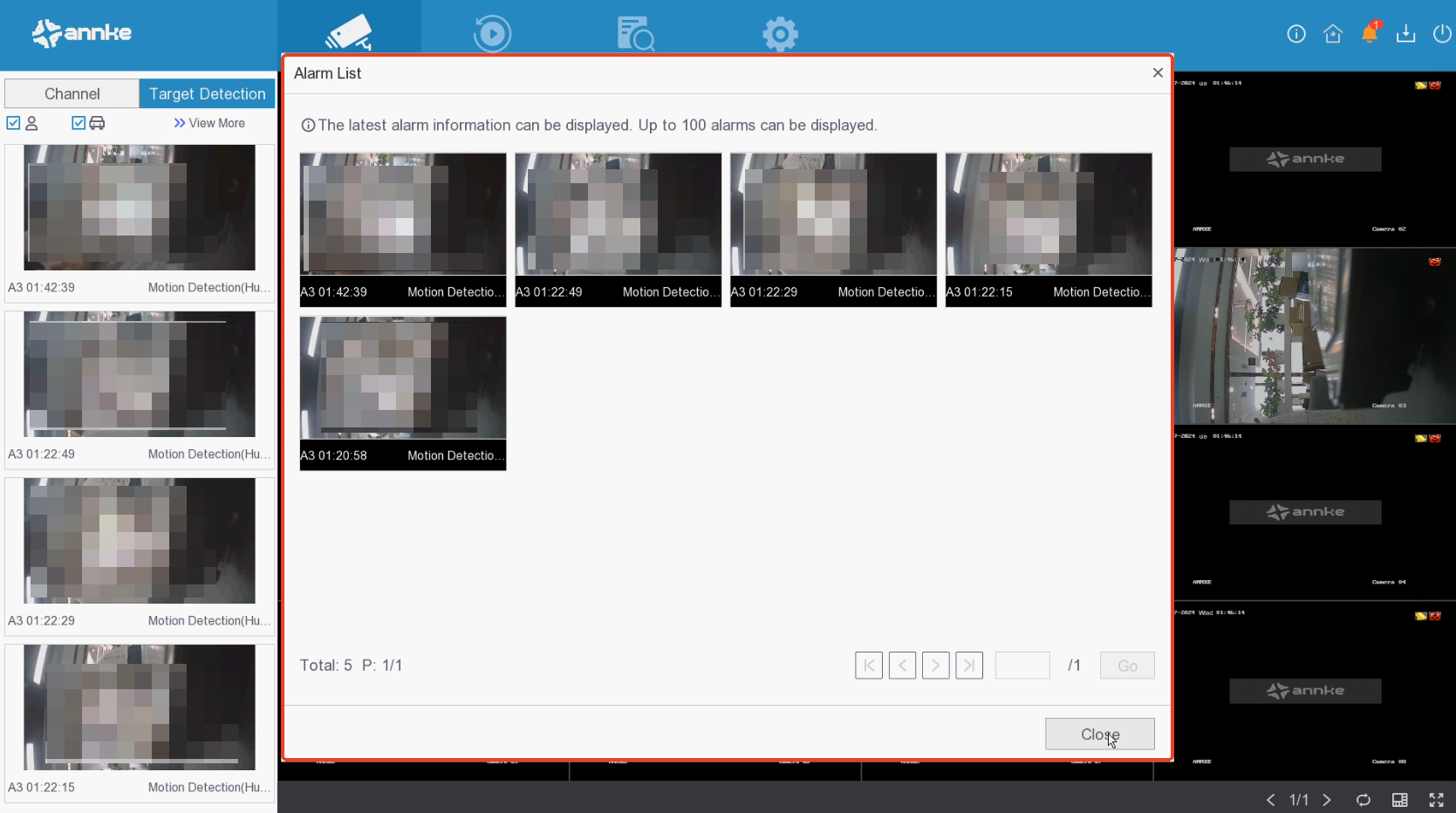
Task: Open alarm thumbnail A3 01:22:49 in Alarm List
Action: tap(619, 229)
